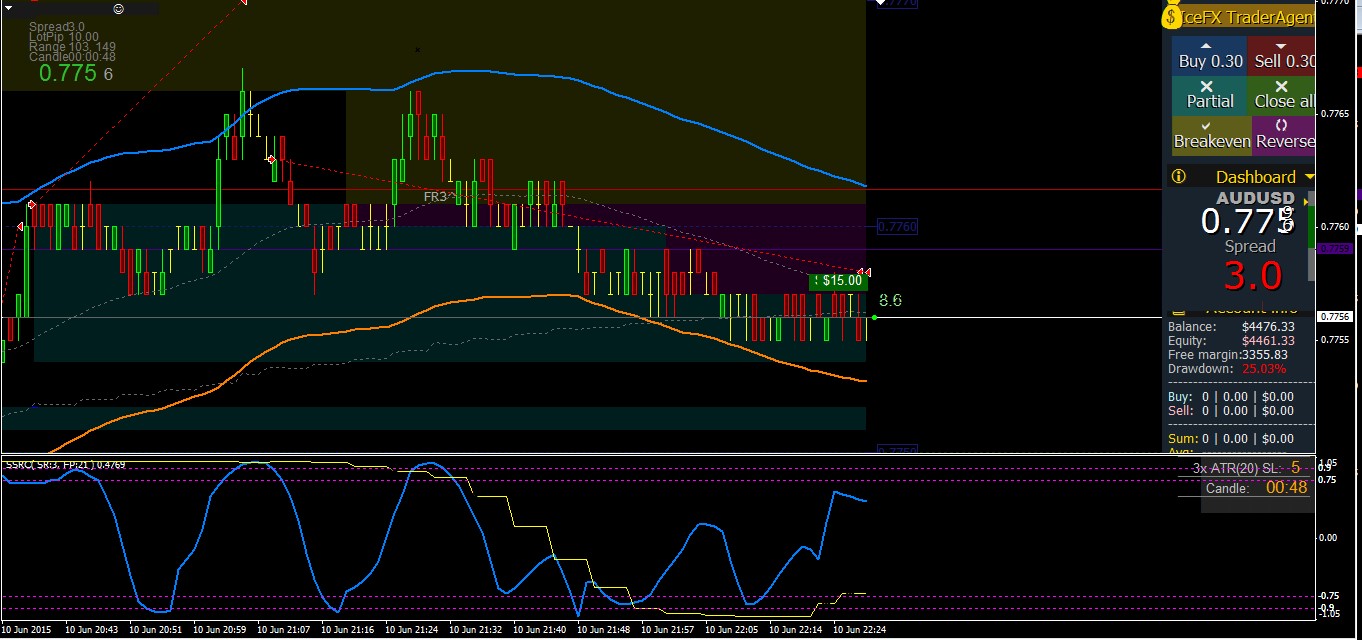Viewport: 1362px width, 640px height.
Task: Click the Breakeven button
Action: point(1210,135)
